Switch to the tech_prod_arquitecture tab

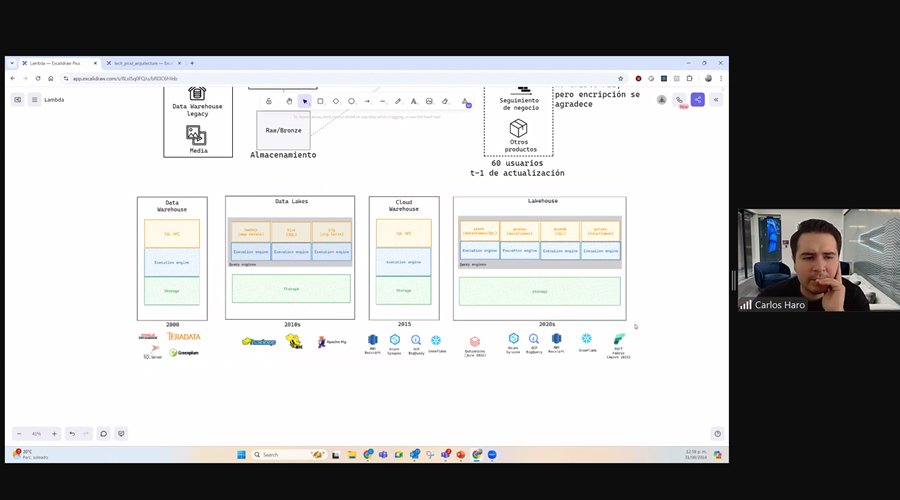point(143,63)
